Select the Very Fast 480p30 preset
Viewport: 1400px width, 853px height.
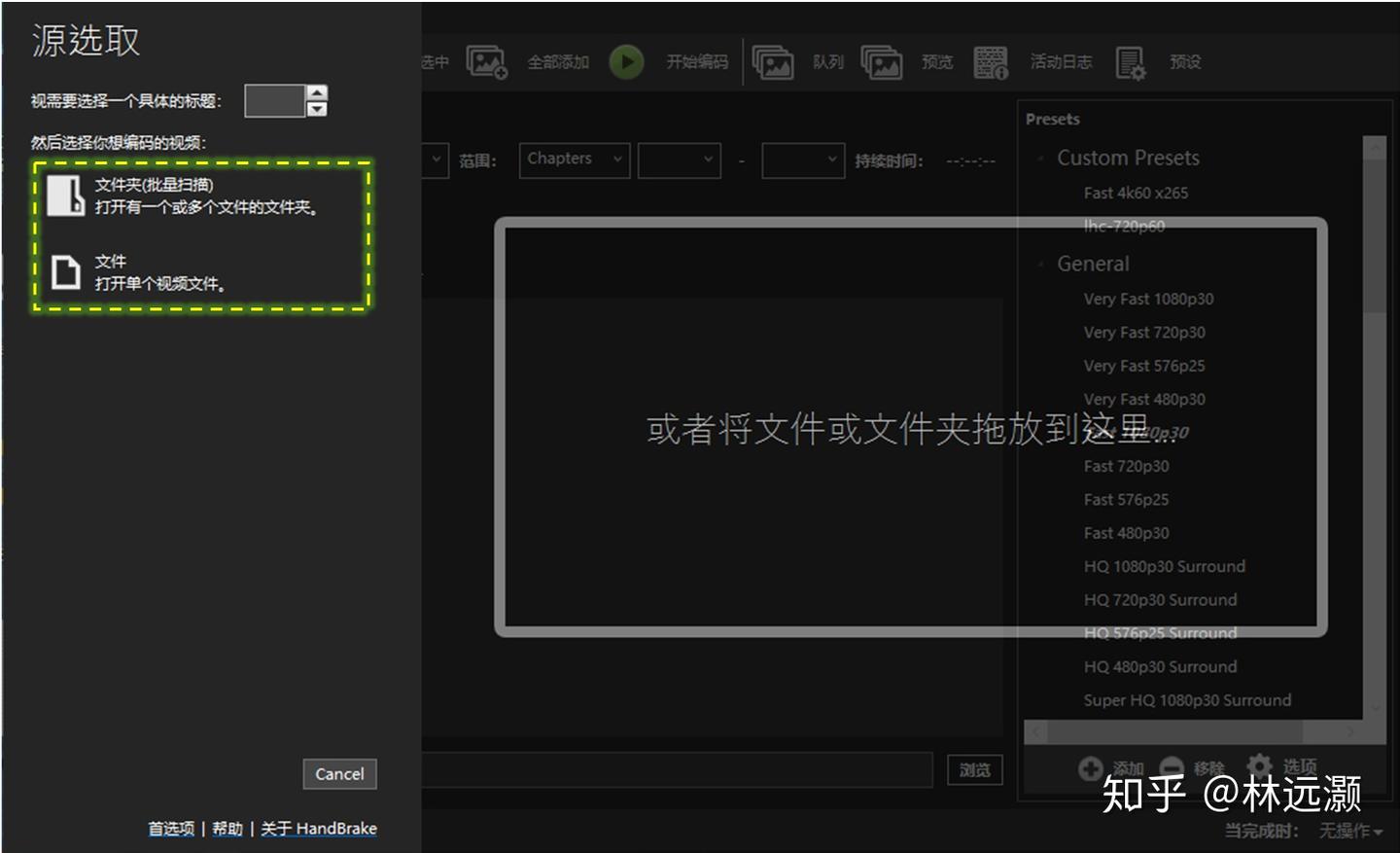(1144, 399)
